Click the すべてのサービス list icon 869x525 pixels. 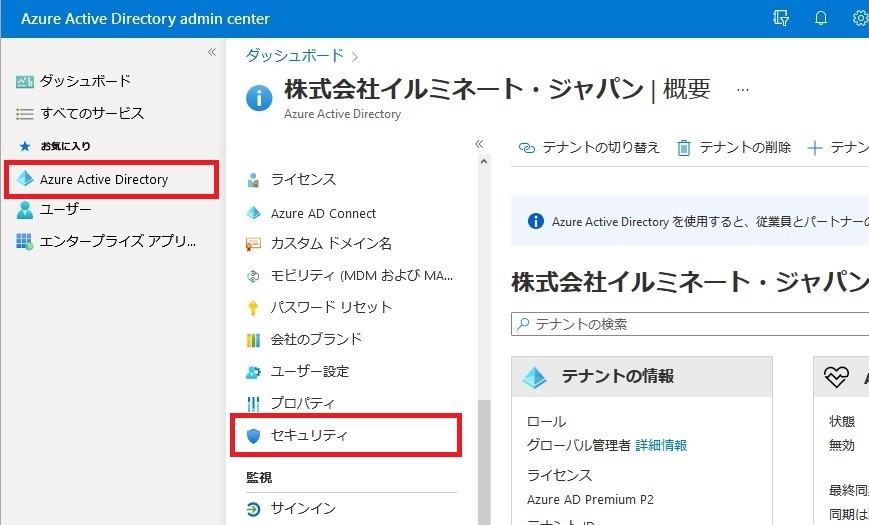click(x=24, y=114)
